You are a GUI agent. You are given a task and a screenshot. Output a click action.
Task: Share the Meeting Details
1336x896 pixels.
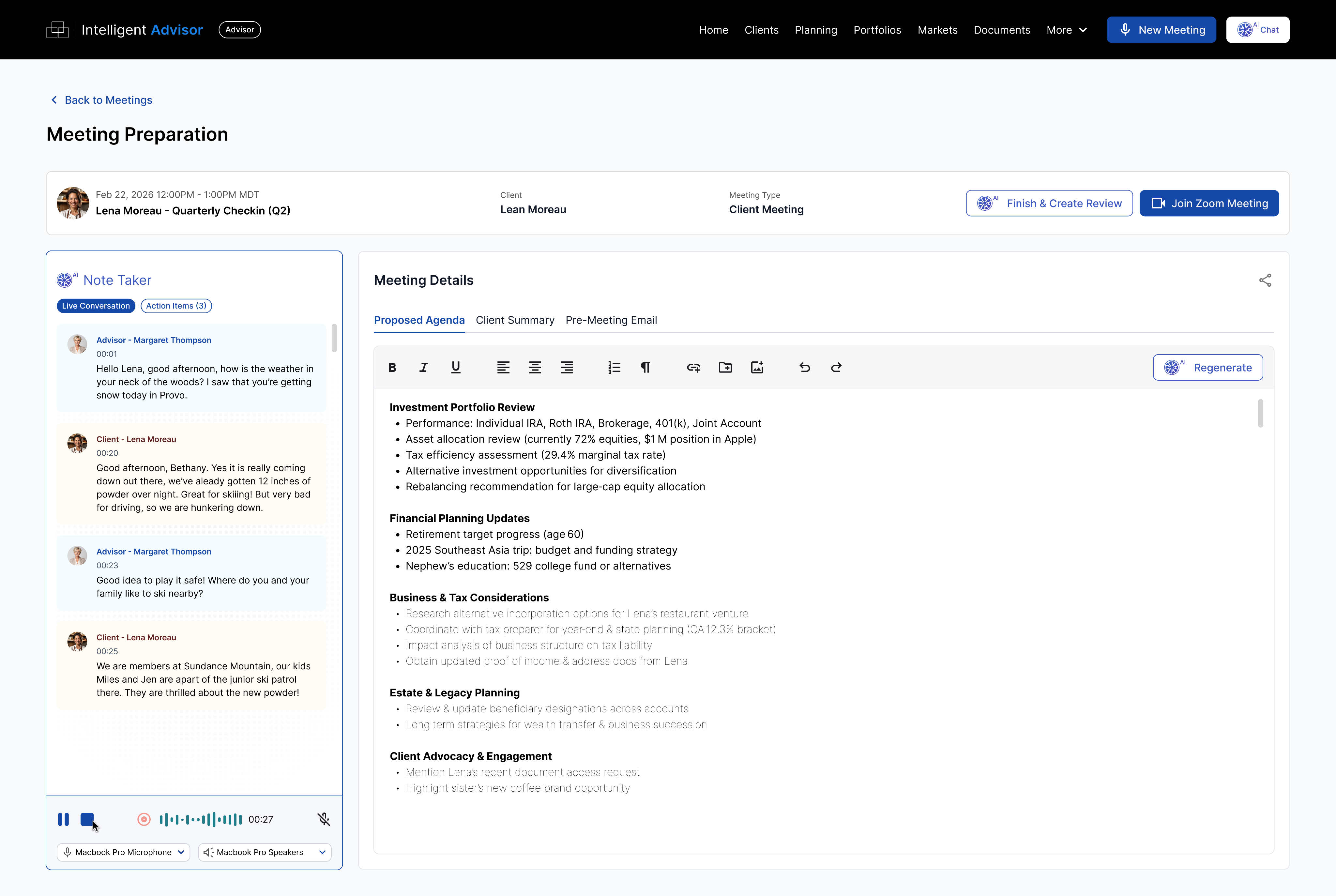1265,281
